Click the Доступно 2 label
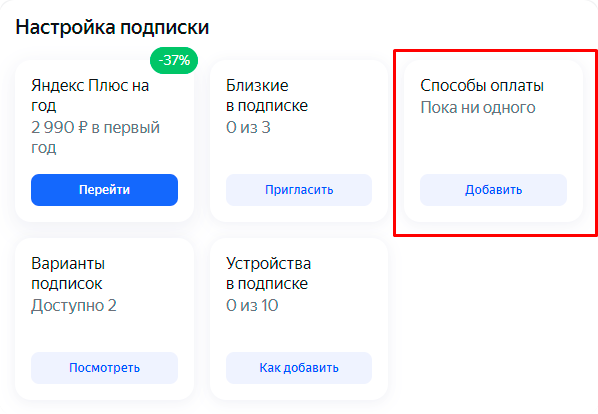 tap(74, 305)
